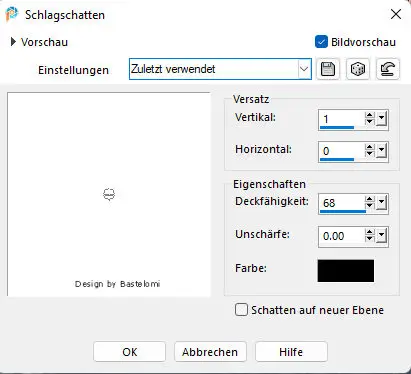411x374 pixels.
Task: Disable the Bildvorschau checkbox
Action: pyautogui.click(x=321, y=42)
